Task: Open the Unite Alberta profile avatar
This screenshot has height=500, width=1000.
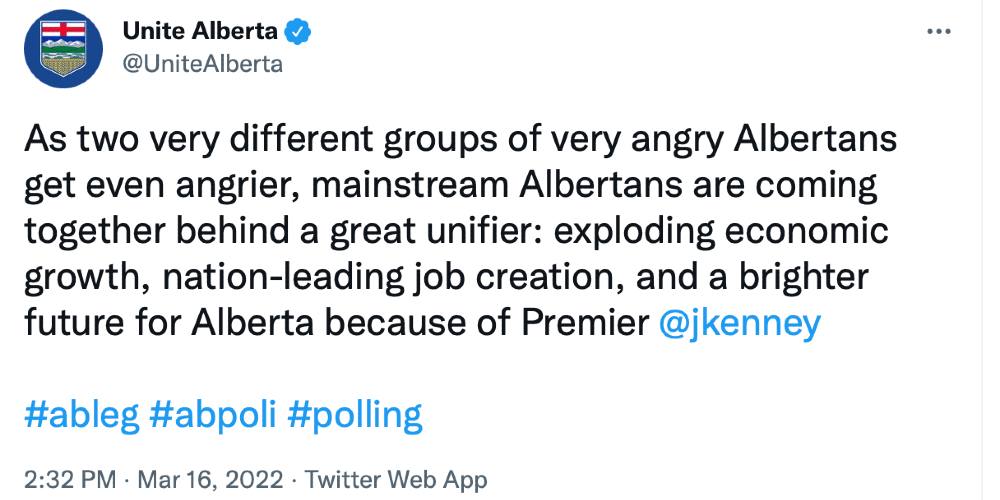Action: pos(63,49)
